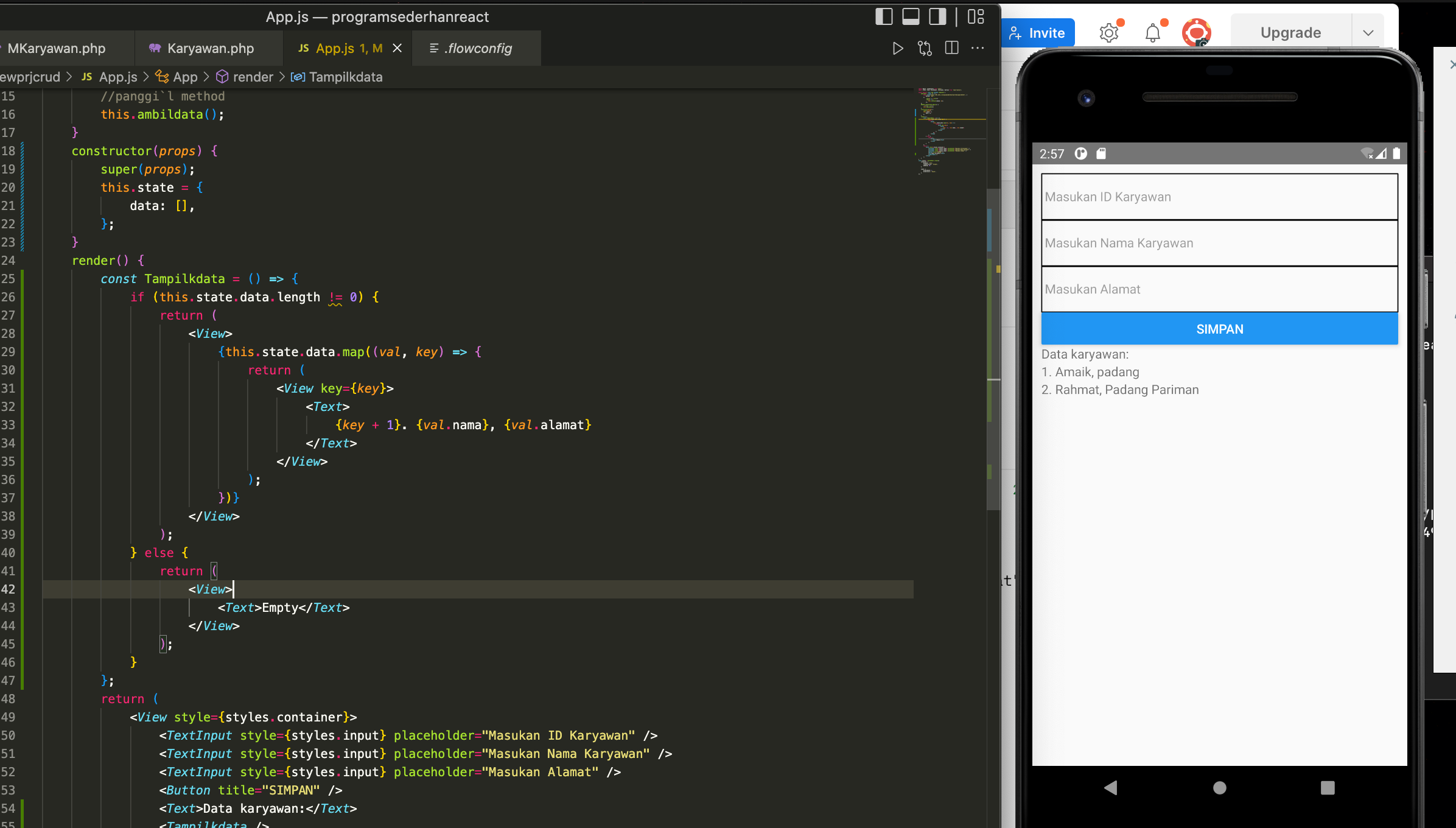1456x828 pixels.
Task: Click the blue Invite button
Action: pyautogui.click(x=1037, y=33)
